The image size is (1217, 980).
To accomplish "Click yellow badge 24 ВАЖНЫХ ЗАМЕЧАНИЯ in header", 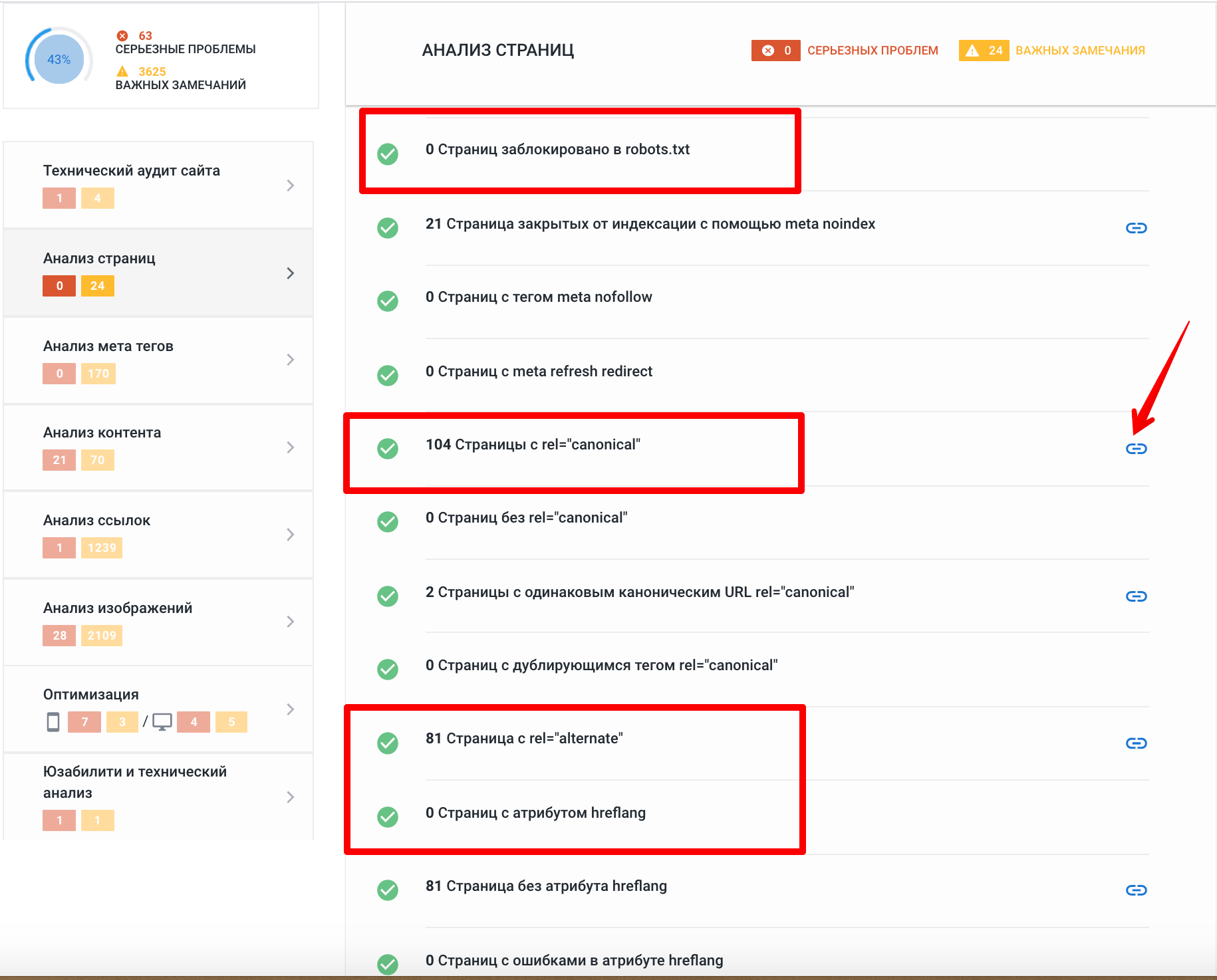I will pyautogui.click(x=984, y=51).
